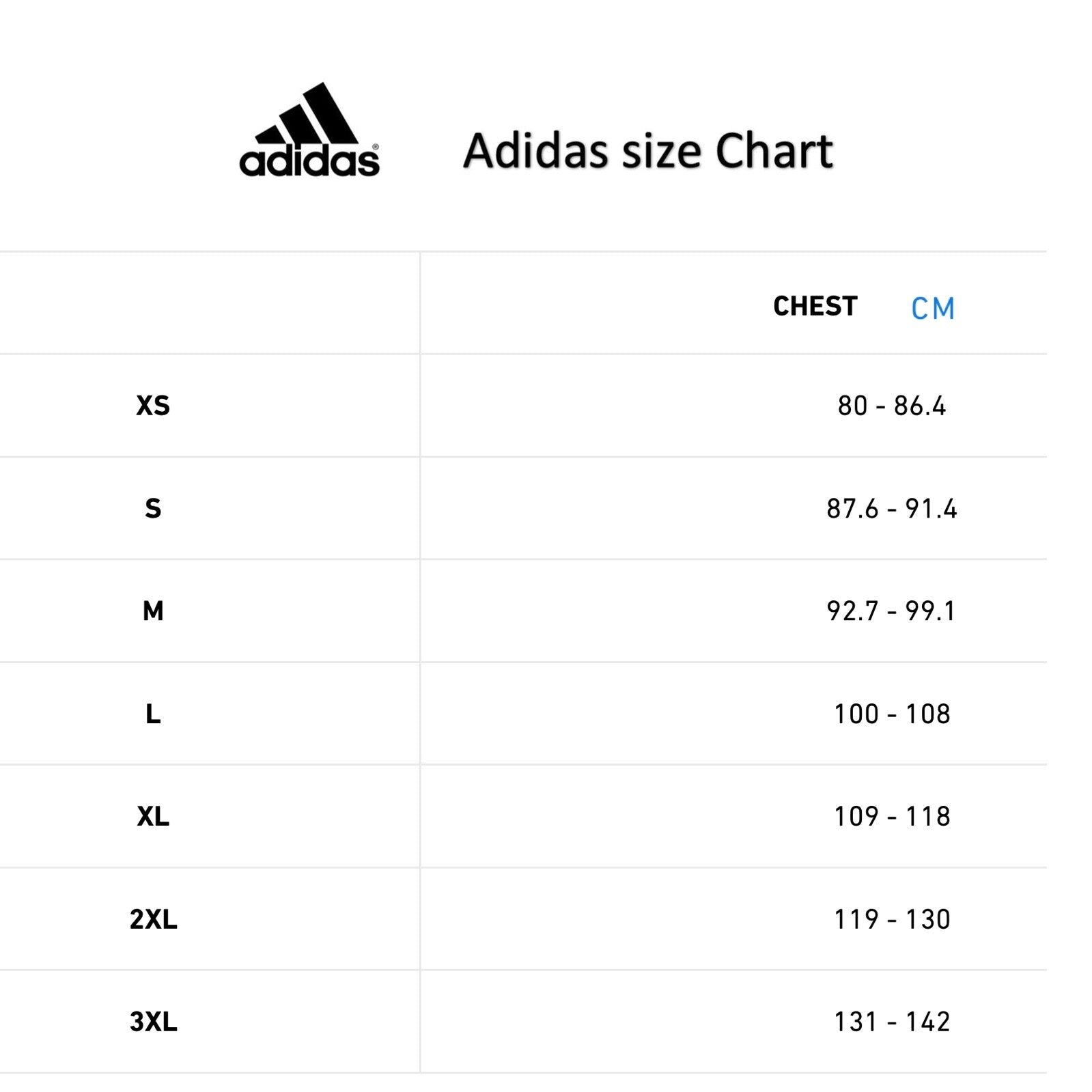This screenshot has width=1092, height=1092.
Task: Select the 109 - 118 chest measurement
Action: click(891, 816)
